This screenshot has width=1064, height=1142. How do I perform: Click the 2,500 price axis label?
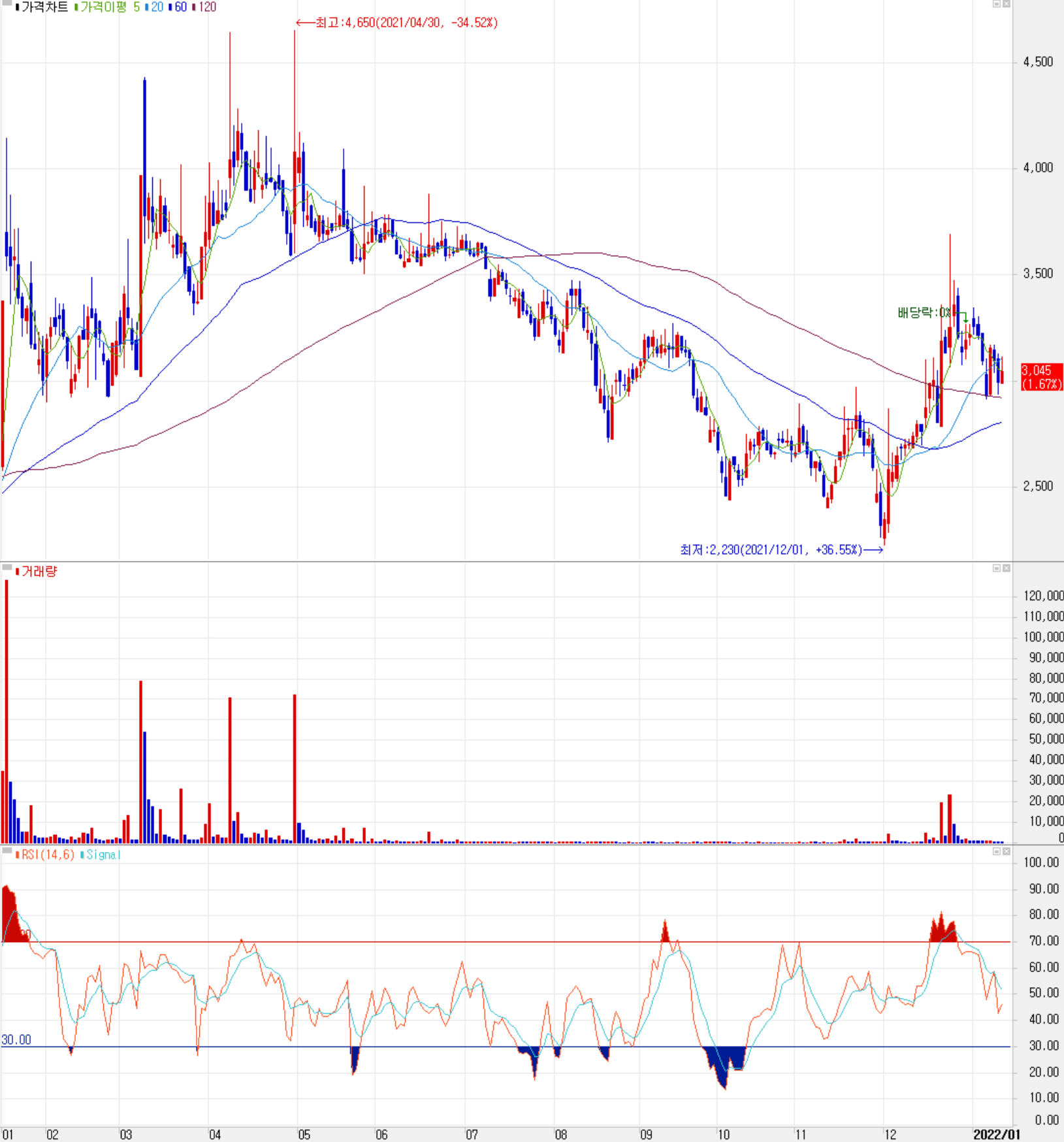pyautogui.click(x=1038, y=486)
